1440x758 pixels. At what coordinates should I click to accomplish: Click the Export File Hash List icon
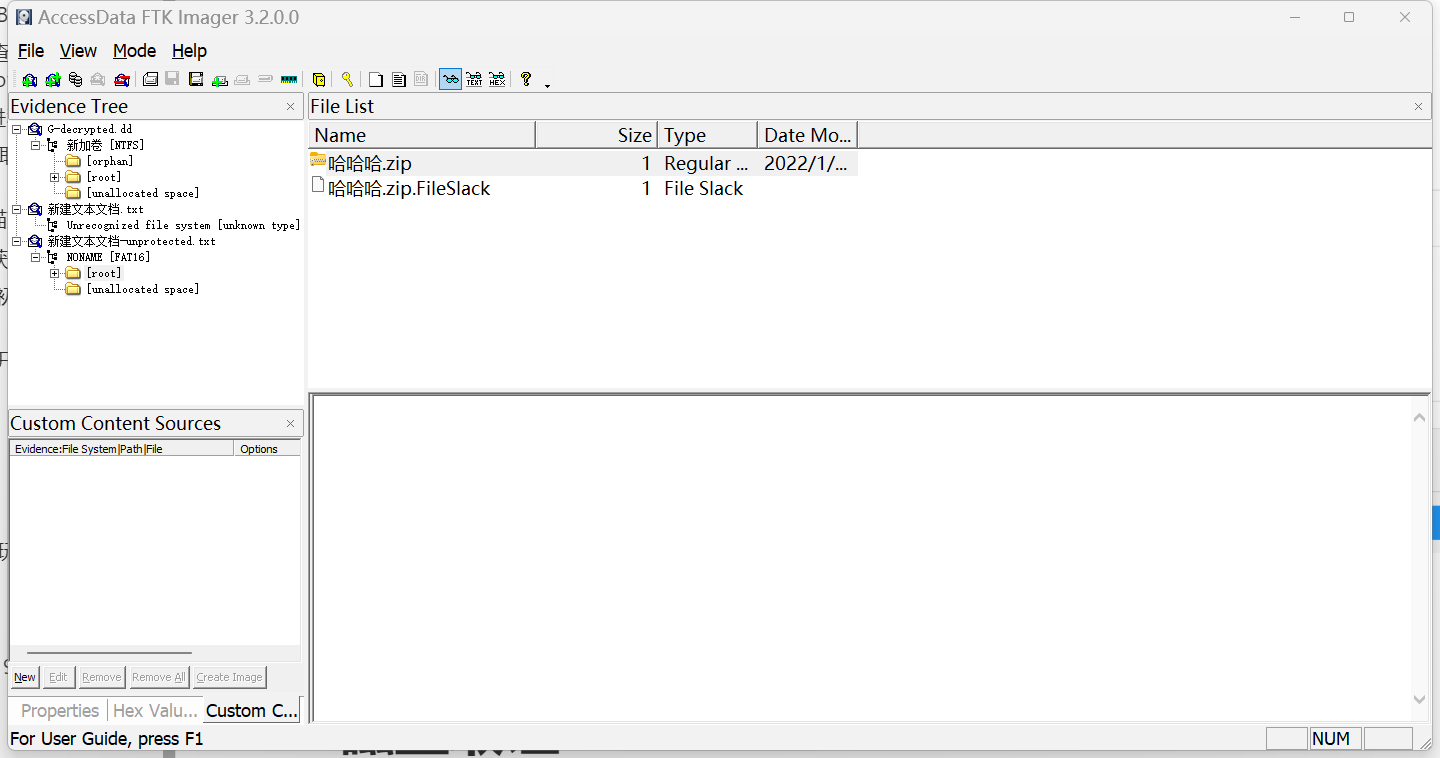click(x=398, y=80)
